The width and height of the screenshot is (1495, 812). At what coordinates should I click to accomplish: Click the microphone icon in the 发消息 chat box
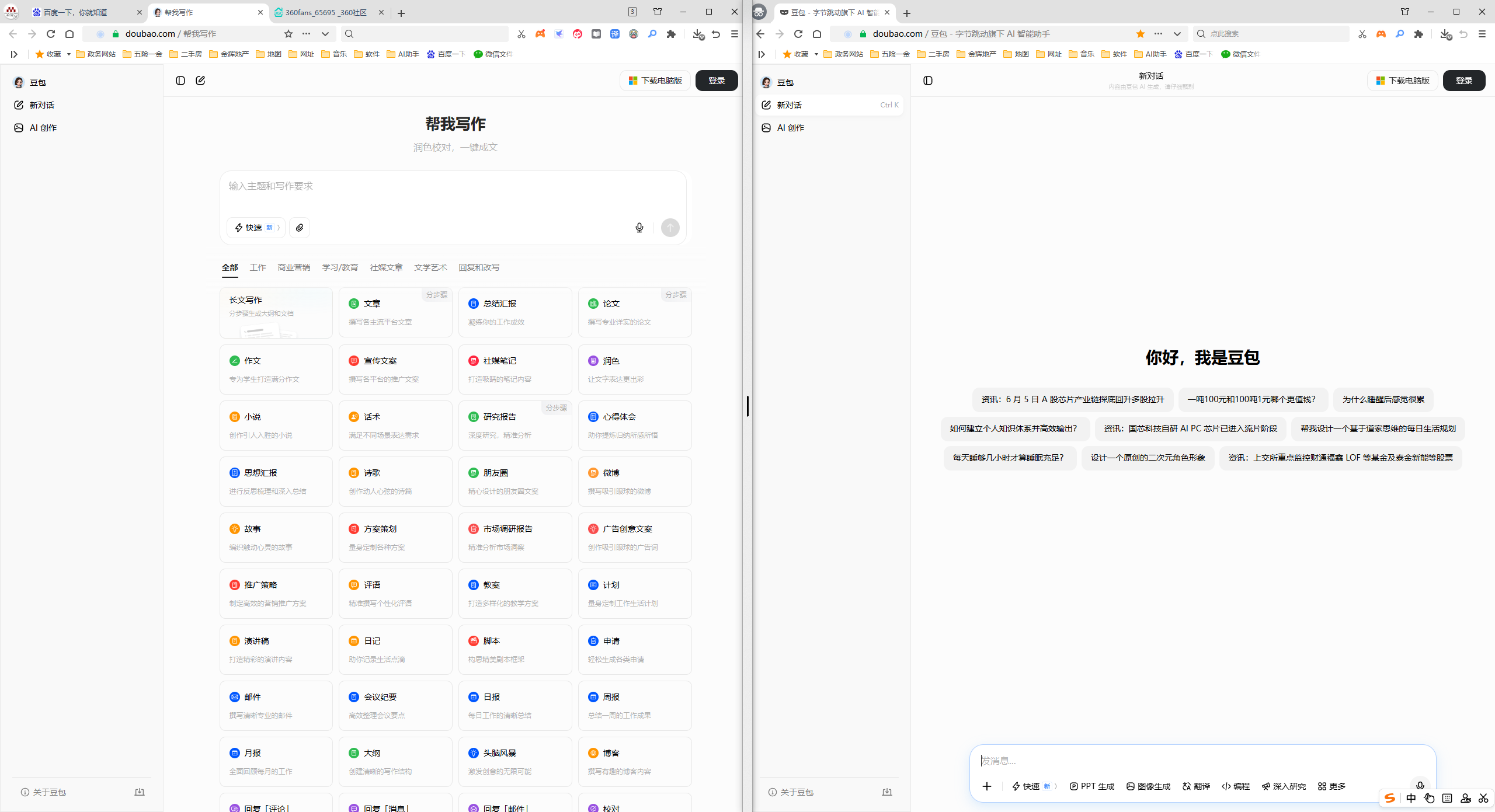point(1420,786)
